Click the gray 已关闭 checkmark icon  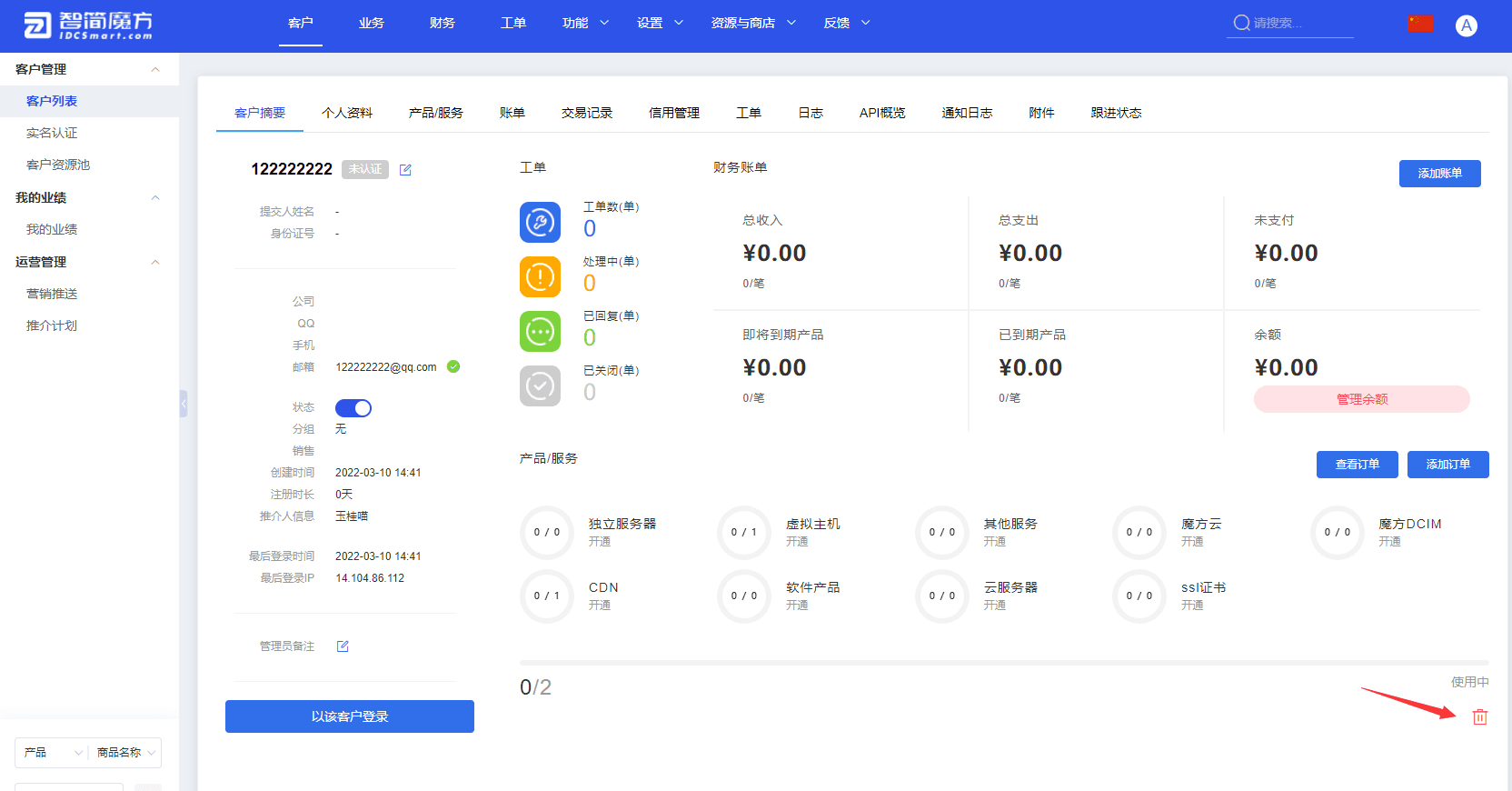point(540,385)
